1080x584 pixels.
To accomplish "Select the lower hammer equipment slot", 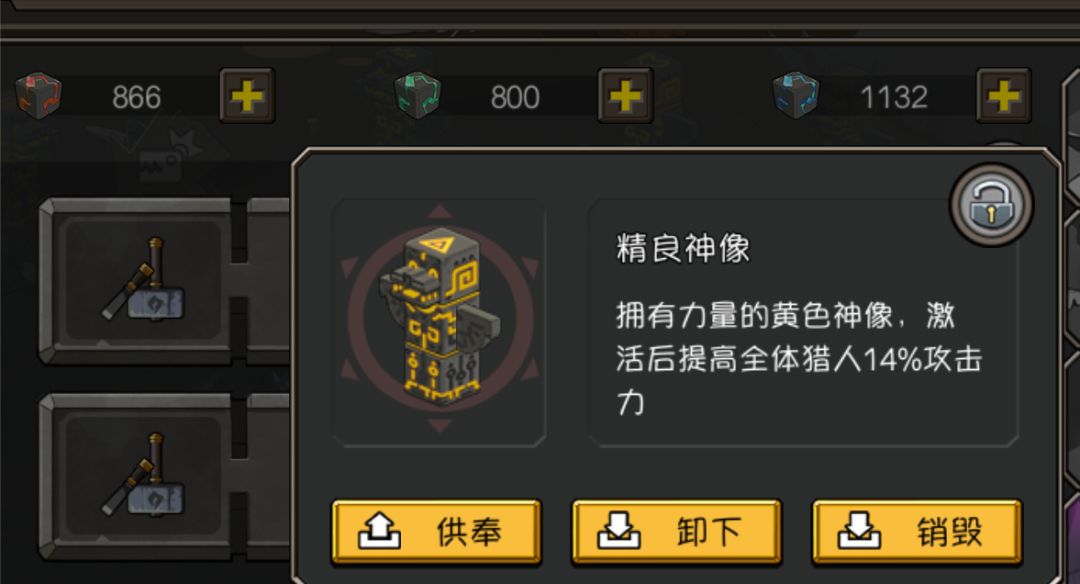I will tap(143, 477).
